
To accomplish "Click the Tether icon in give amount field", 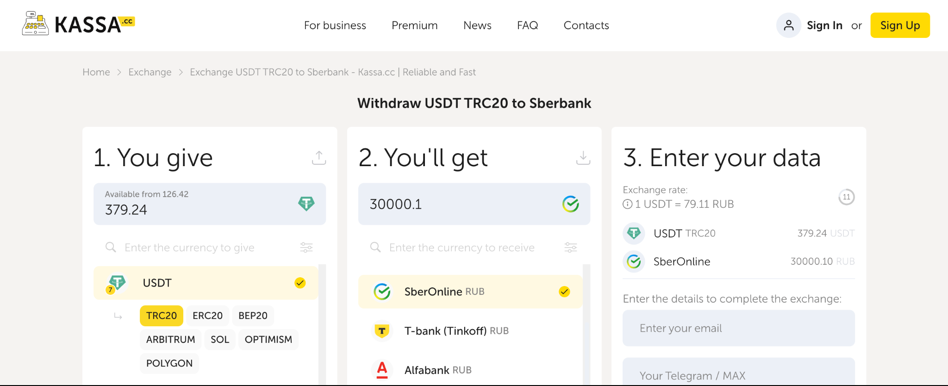I will coord(307,204).
